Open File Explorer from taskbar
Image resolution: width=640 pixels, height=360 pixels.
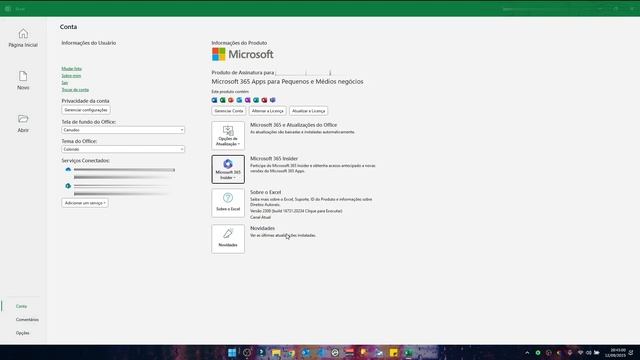[276, 353]
